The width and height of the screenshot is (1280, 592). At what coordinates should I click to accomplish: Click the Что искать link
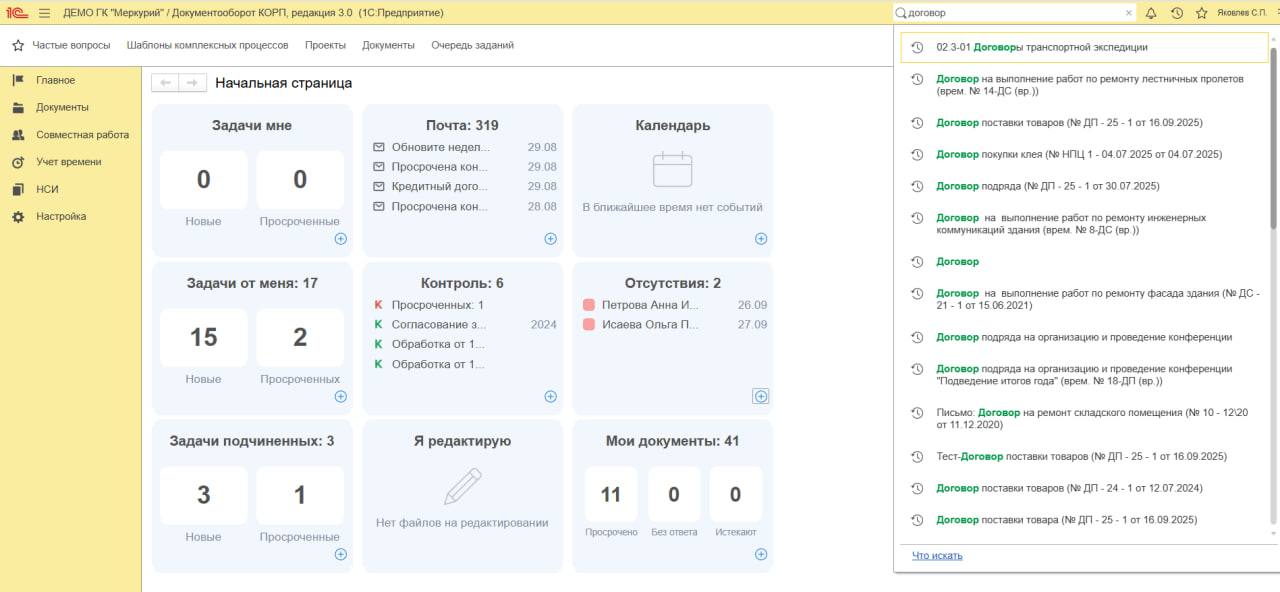pyautogui.click(x=937, y=555)
